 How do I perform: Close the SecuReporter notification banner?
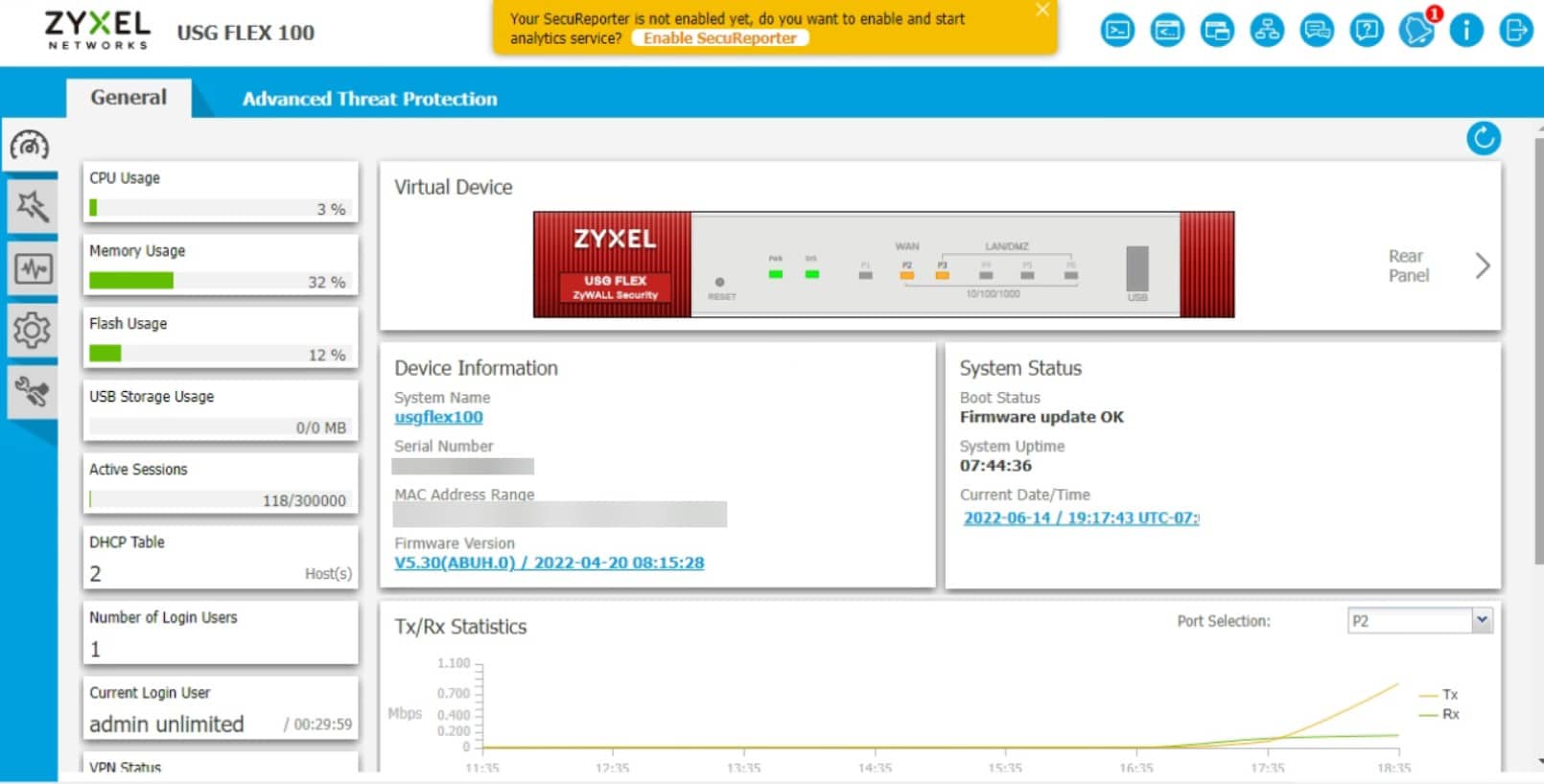pyautogui.click(x=1042, y=11)
